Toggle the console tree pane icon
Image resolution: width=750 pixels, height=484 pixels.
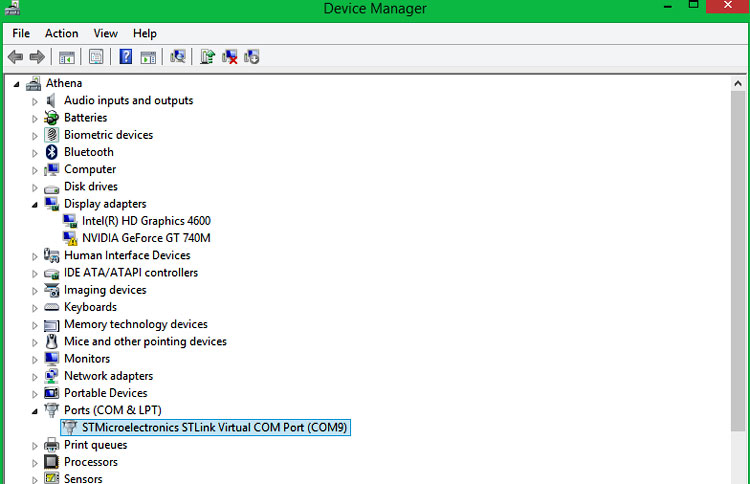pyautogui.click(x=66, y=57)
